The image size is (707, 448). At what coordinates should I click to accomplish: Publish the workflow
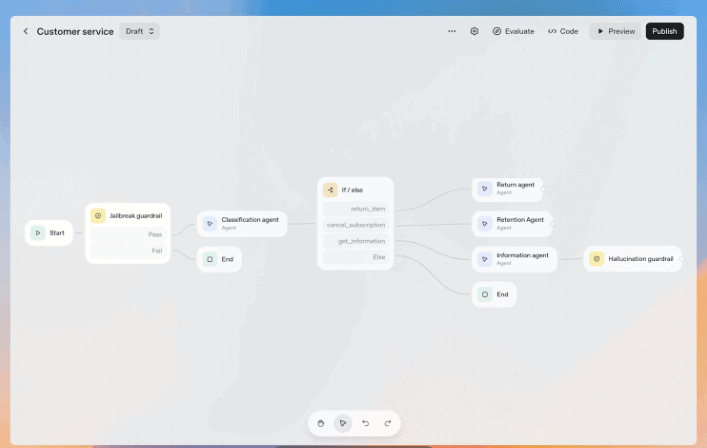pos(664,31)
